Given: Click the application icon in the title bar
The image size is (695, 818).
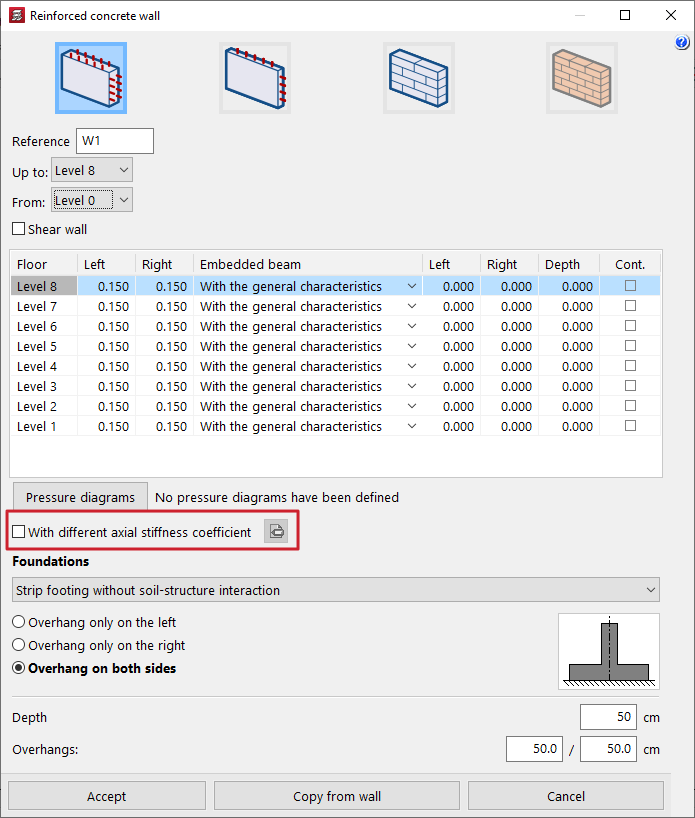Looking at the screenshot, I should coord(17,15).
